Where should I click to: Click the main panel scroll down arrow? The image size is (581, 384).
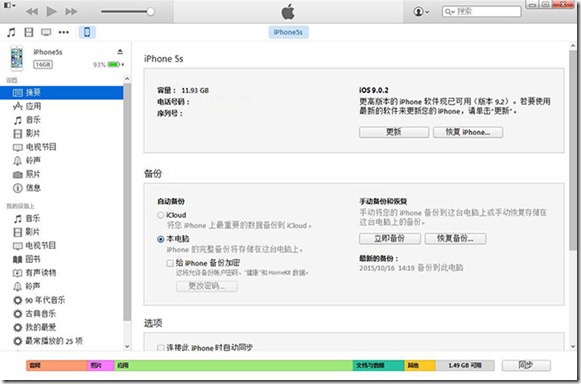pyautogui.click(x=573, y=347)
